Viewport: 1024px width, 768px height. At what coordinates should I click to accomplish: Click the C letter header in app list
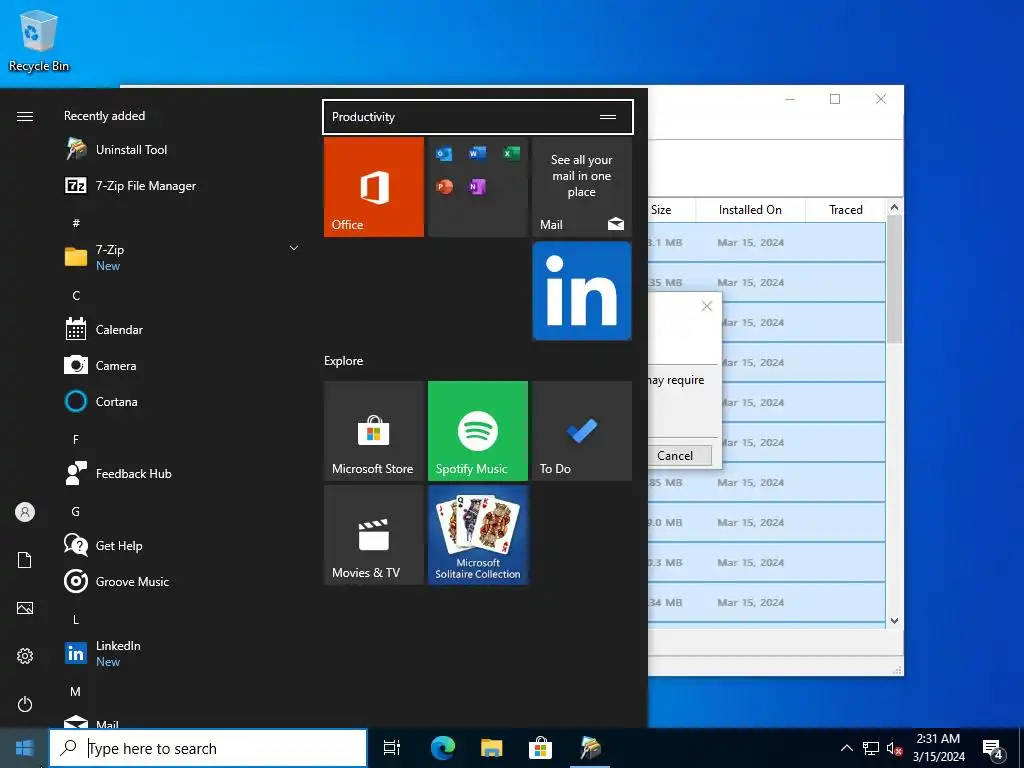coord(76,295)
